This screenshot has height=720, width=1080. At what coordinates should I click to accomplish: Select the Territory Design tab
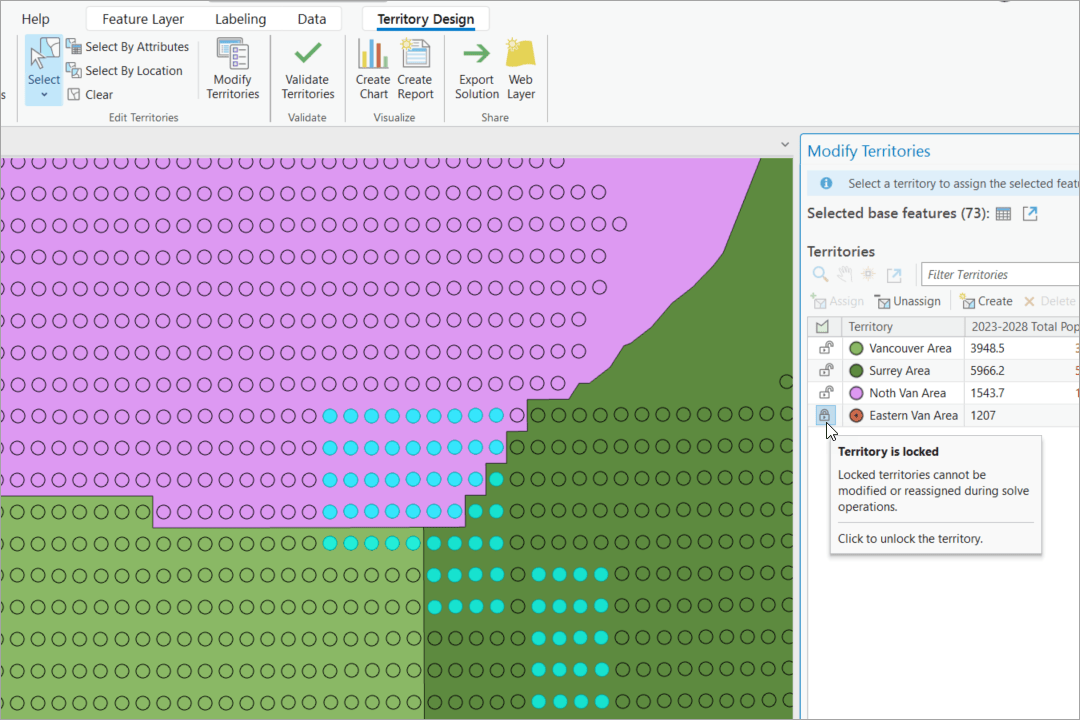pyautogui.click(x=426, y=19)
